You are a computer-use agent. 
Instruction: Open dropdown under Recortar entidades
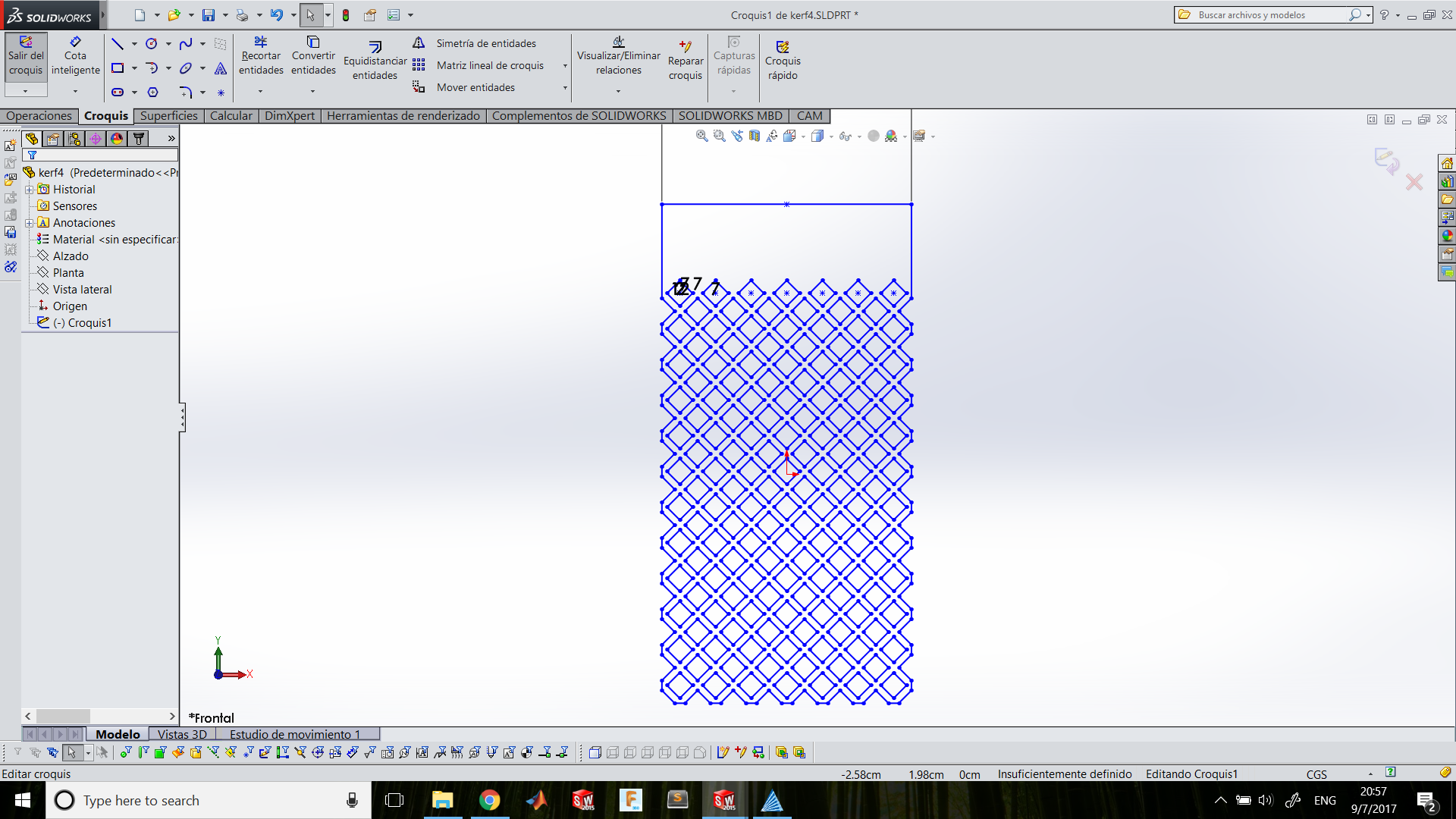tap(260, 92)
